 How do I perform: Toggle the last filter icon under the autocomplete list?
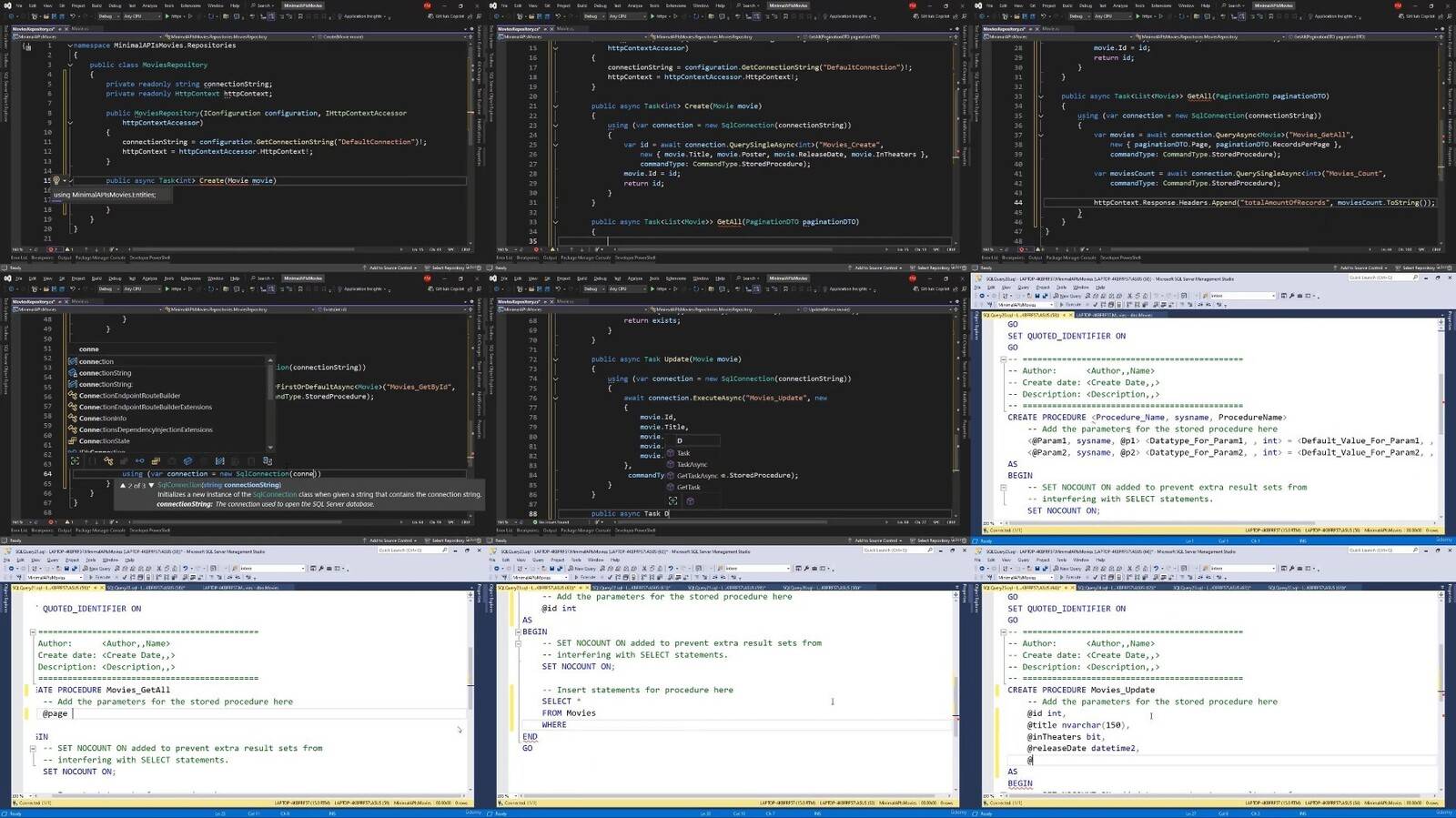pyautogui.click(x=267, y=461)
